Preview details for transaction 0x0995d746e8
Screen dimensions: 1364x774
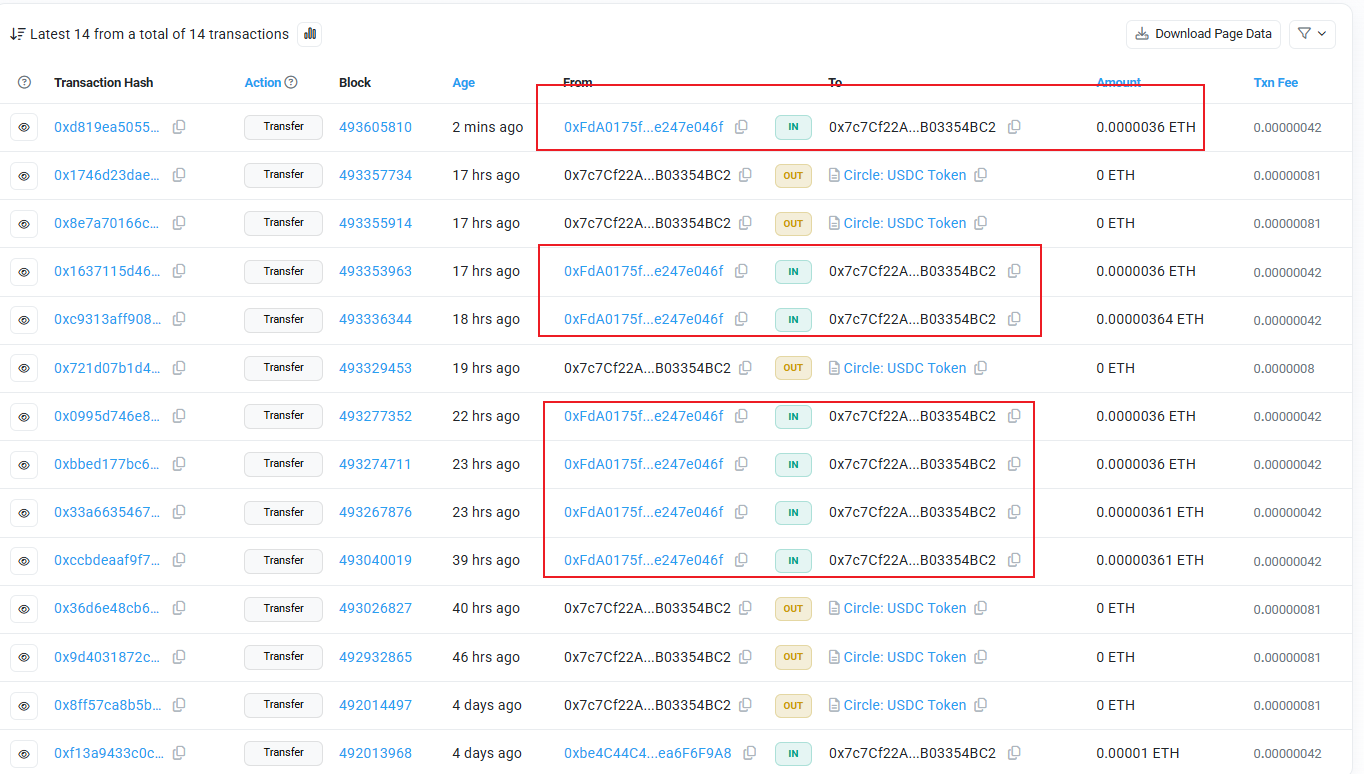click(25, 416)
